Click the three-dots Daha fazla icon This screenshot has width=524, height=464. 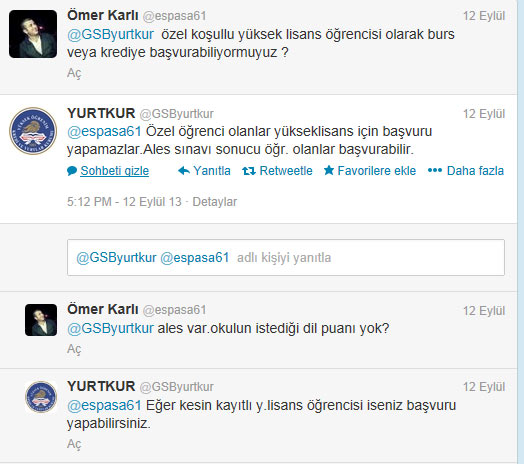tap(435, 170)
